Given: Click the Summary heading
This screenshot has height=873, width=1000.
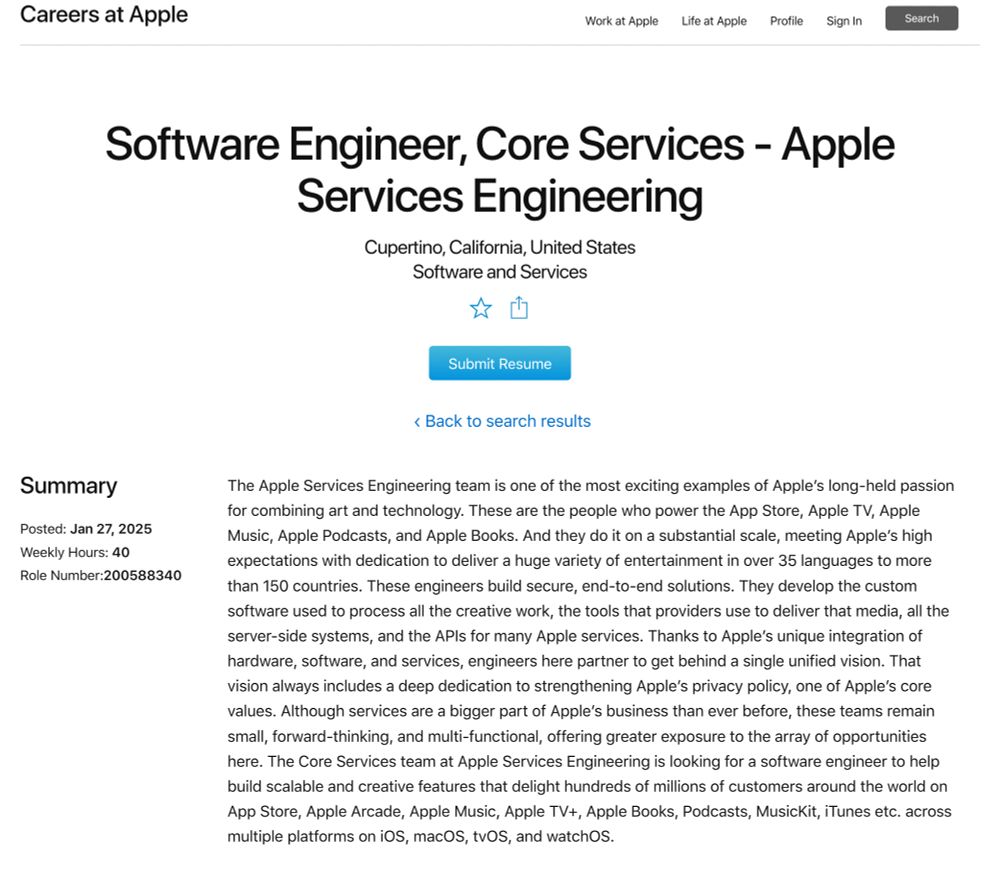Looking at the screenshot, I should click(68, 486).
